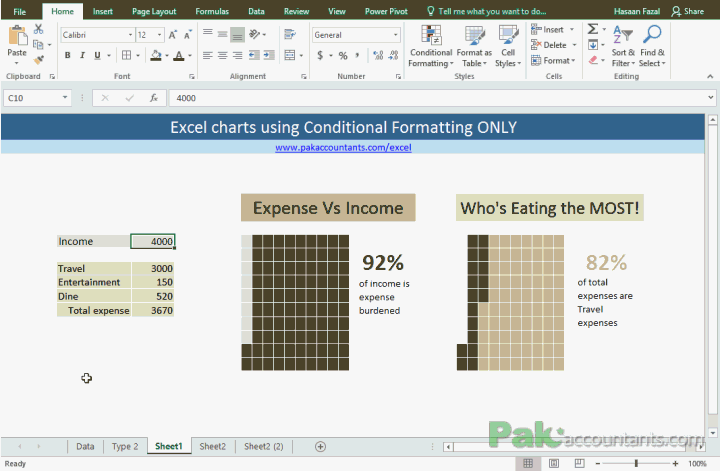The width and height of the screenshot is (720, 471).
Task: Open Conditional Formatting menu
Action: [x=431, y=46]
